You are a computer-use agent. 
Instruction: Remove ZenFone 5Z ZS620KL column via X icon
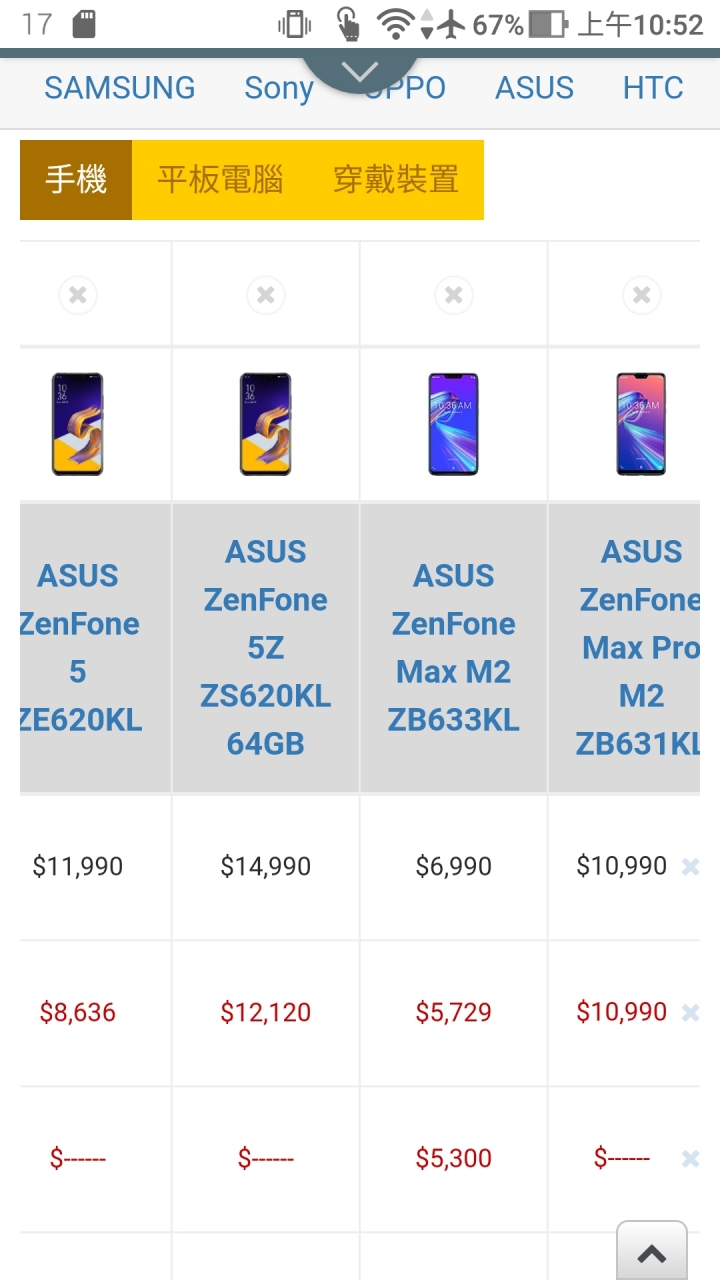pos(266,295)
